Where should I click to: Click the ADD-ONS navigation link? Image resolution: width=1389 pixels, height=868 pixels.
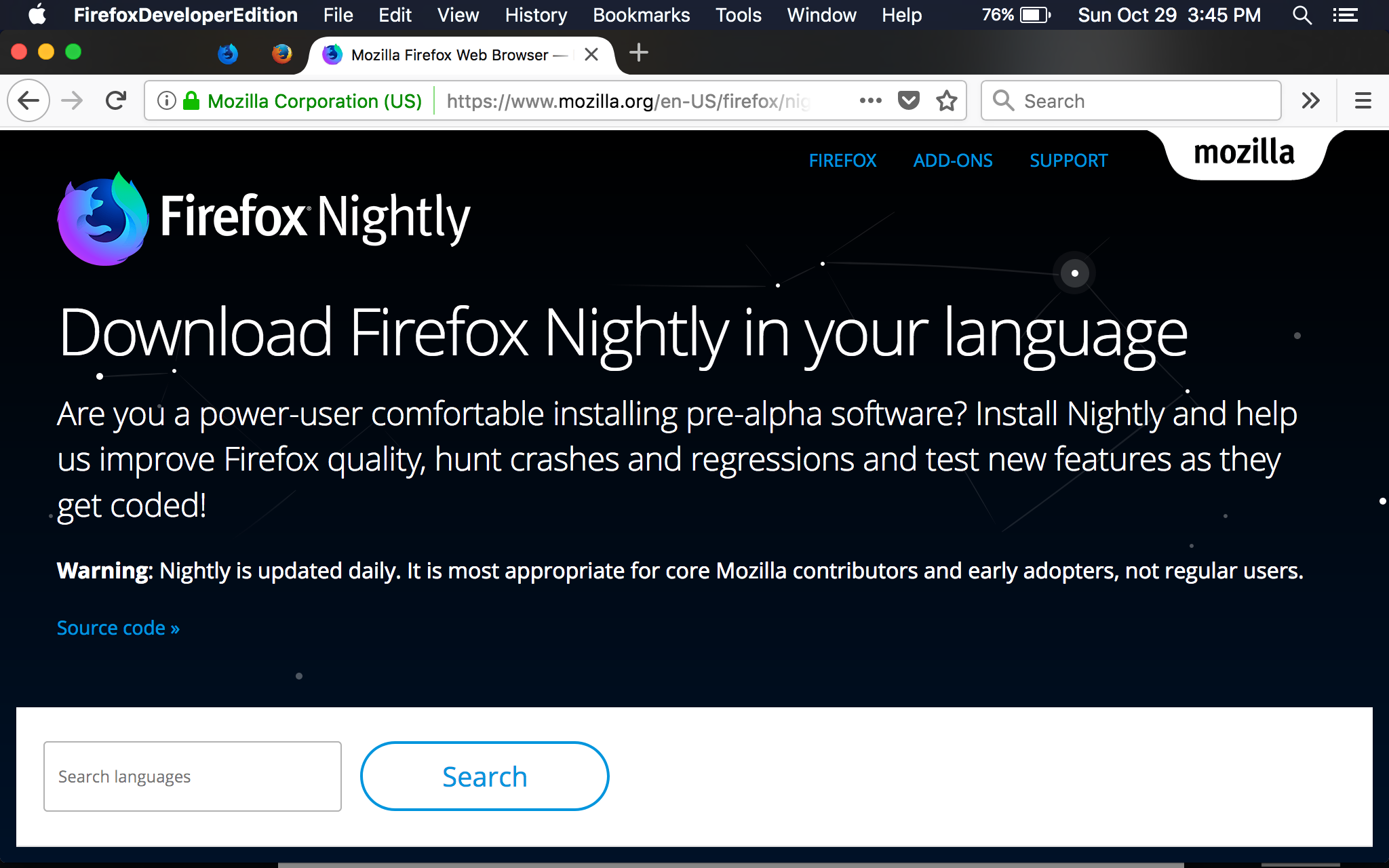[952, 161]
